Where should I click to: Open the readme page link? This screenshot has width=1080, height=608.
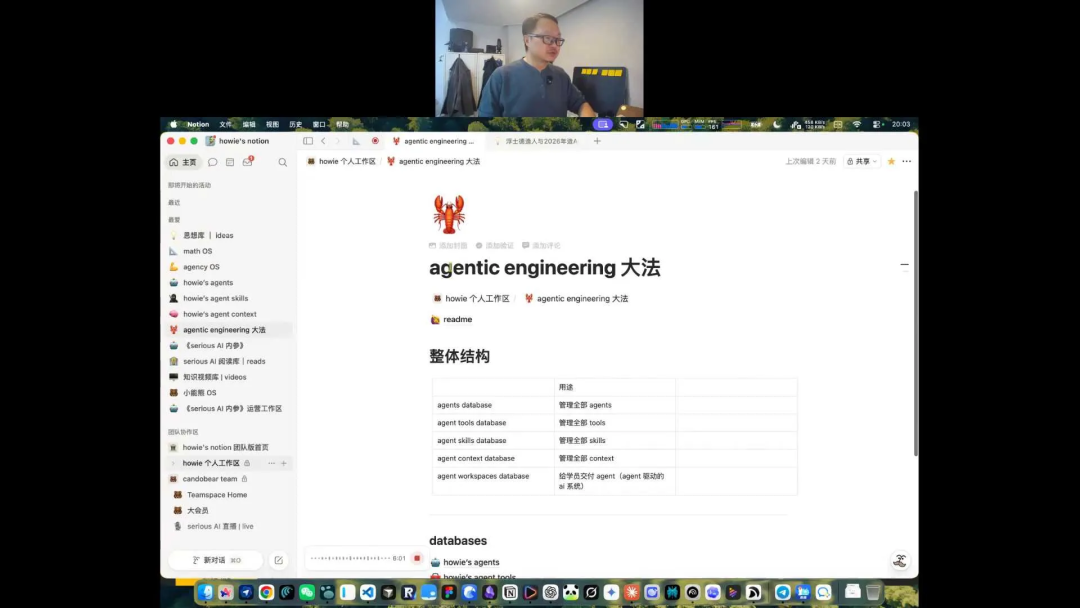point(452,319)
